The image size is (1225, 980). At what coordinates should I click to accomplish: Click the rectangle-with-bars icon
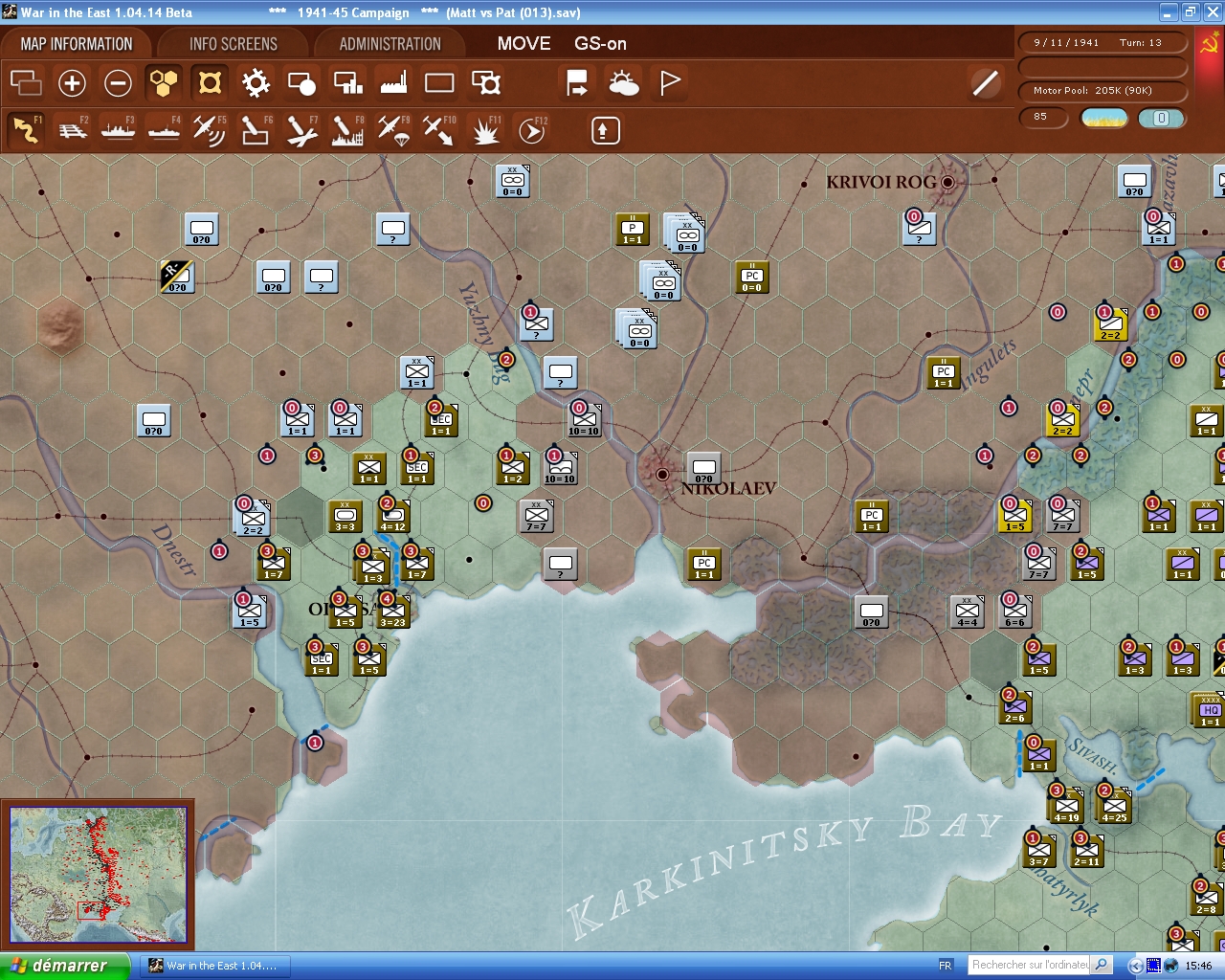tap(347, 83)
